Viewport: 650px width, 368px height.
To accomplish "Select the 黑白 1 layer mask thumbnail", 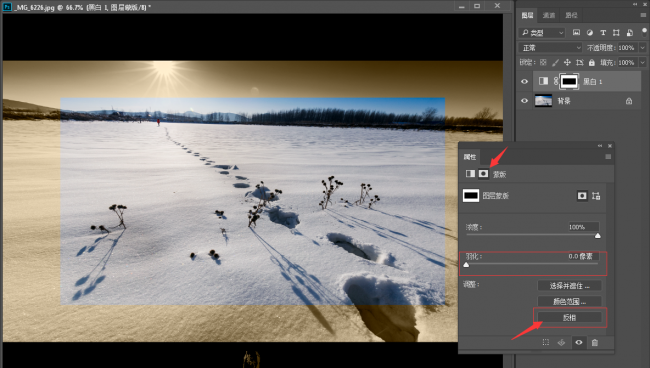I will click(x=569, y=81).
